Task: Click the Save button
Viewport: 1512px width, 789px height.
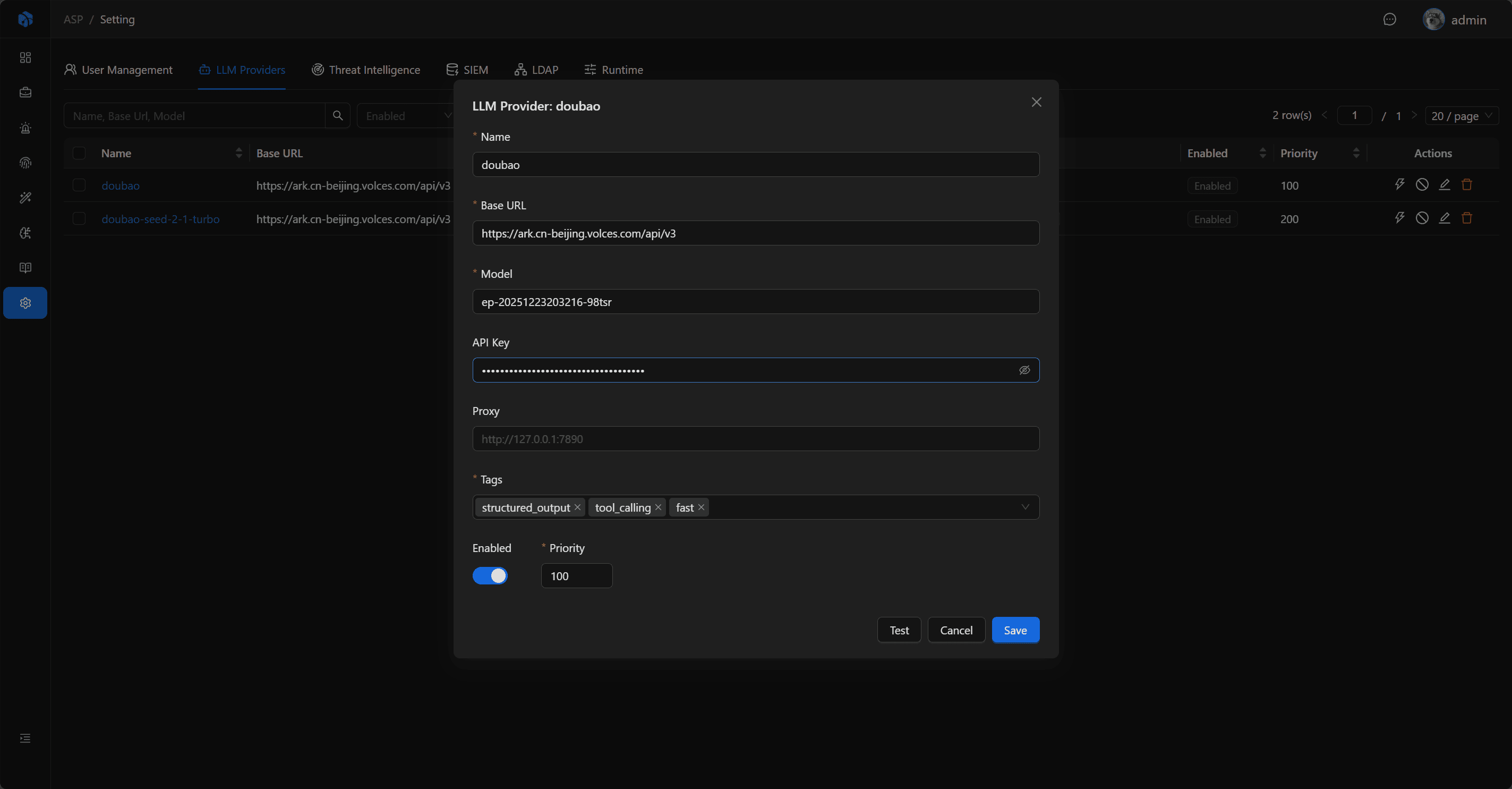Action: pos(1015,630)
